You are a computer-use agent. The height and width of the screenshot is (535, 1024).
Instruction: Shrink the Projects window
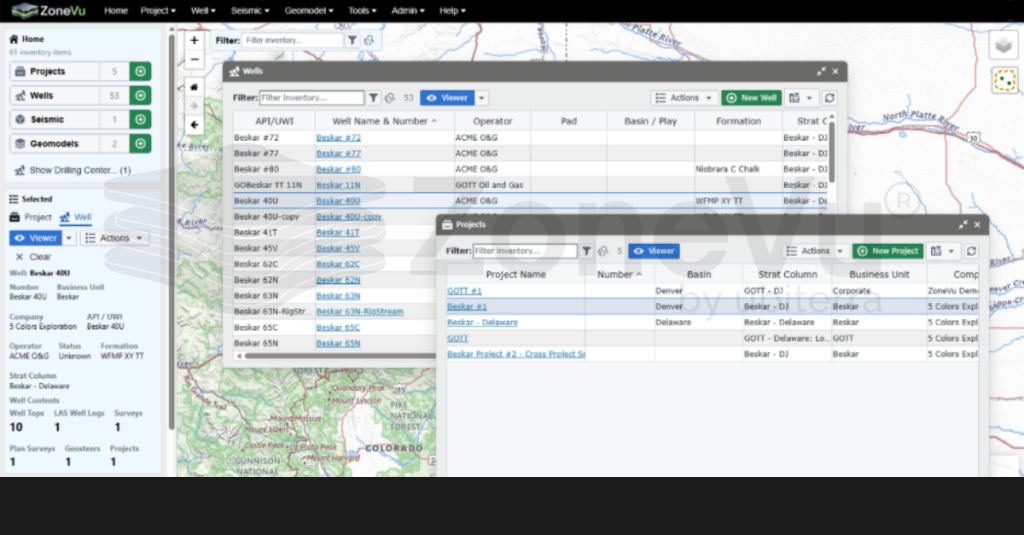(x=963, y=225)
